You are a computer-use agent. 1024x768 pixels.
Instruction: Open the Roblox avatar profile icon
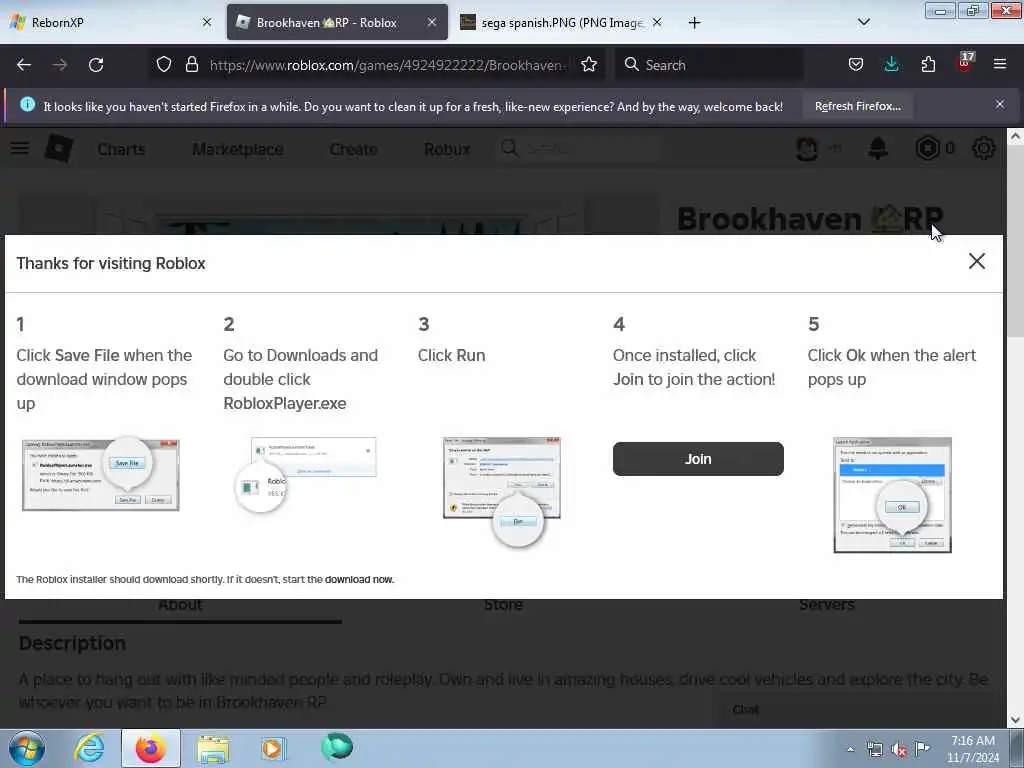coord(807,149)
